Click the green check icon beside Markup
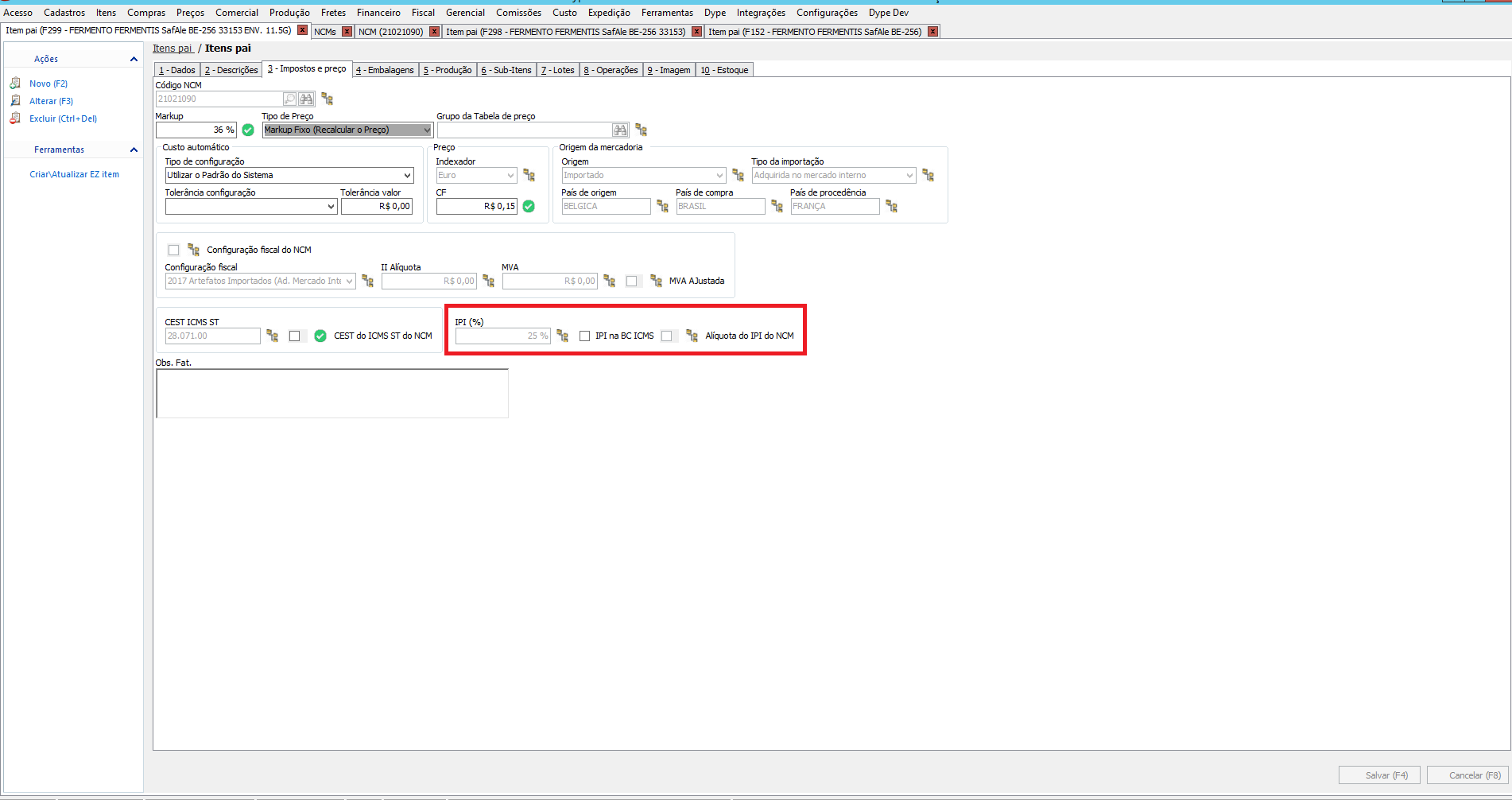The height and width of the screenshot is (800, 1512). point(248,130)
